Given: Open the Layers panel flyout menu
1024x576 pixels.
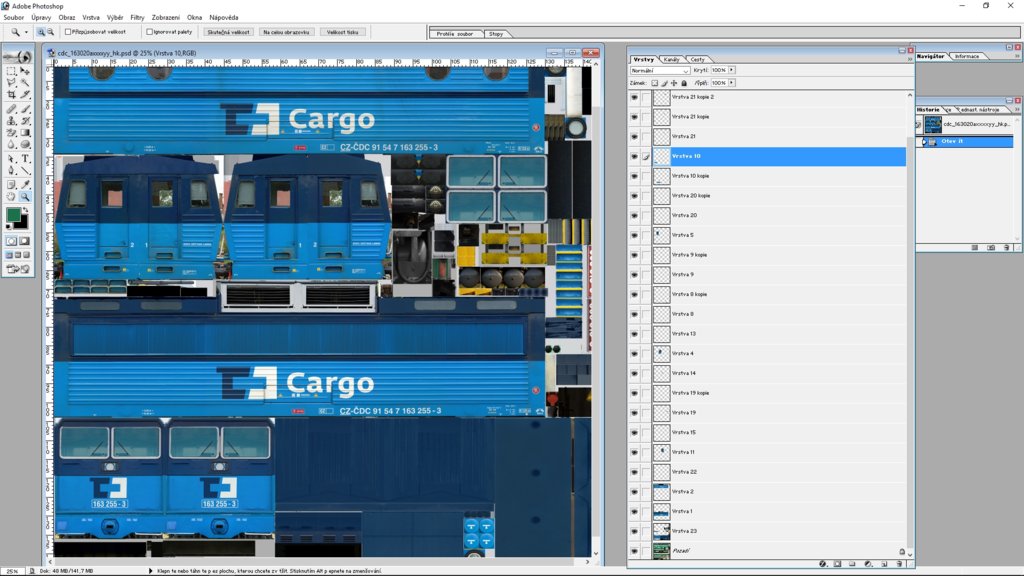Looking at the screenshot, I should pos(910,59).
